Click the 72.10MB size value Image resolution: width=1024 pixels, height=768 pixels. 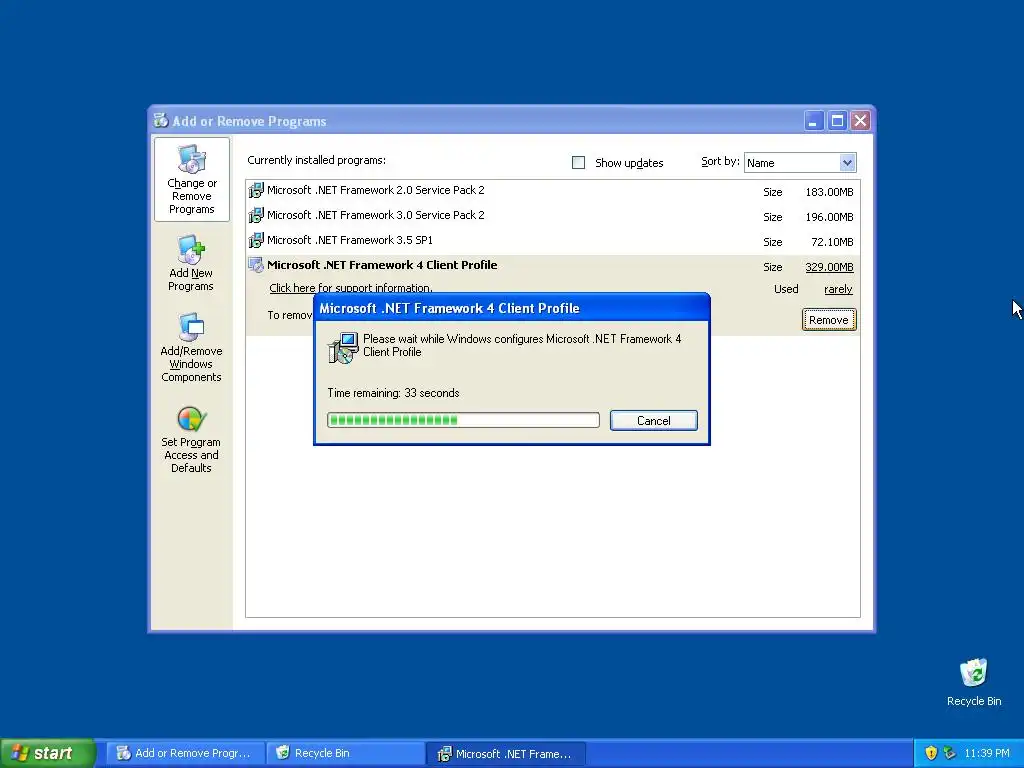[832, 242]
